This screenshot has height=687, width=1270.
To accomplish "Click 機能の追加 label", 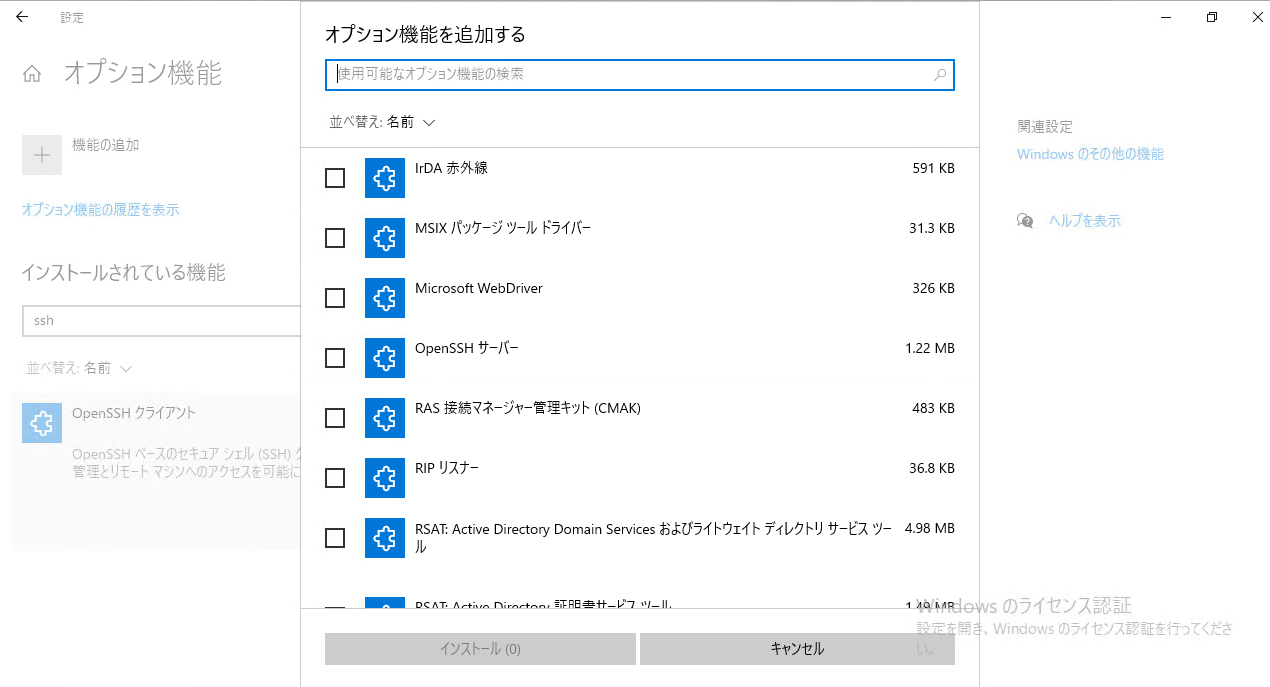I will (106, 145).
